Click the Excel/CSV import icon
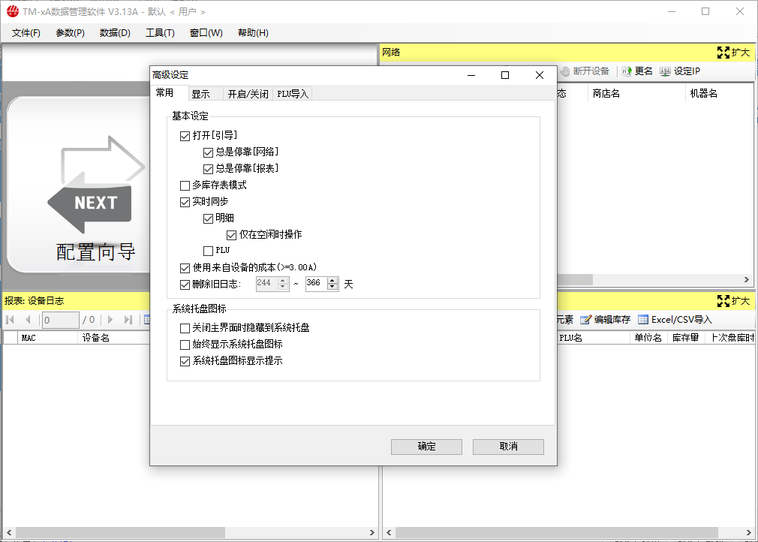Image resolution: width=758 pixels, height=542 pixels. click(643, 320)
